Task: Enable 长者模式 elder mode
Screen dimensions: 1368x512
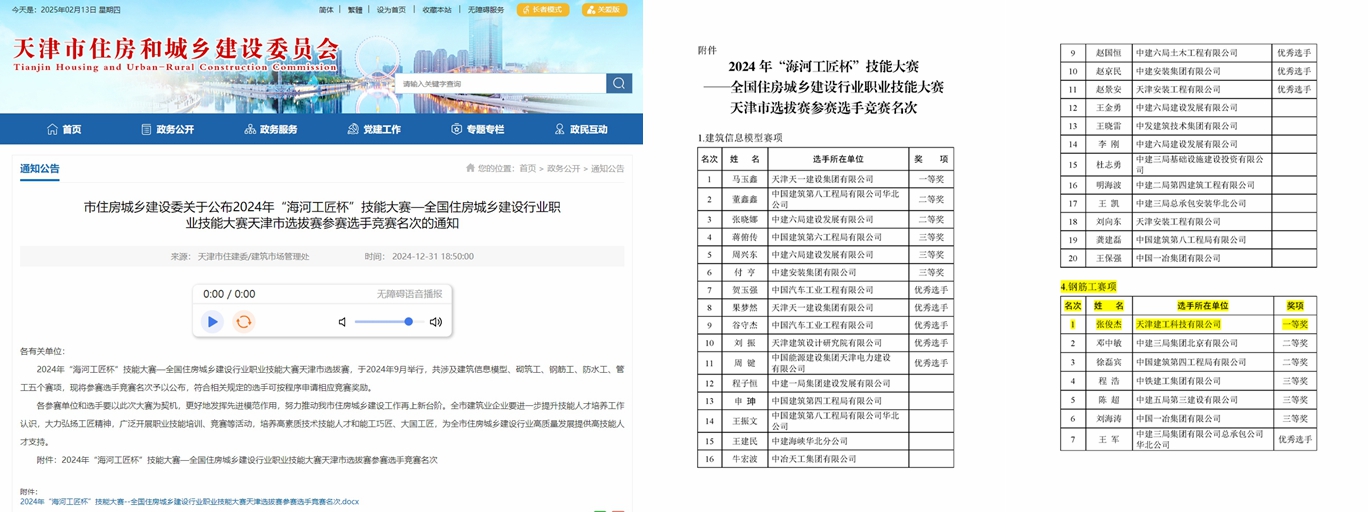Action: point(543,10)
